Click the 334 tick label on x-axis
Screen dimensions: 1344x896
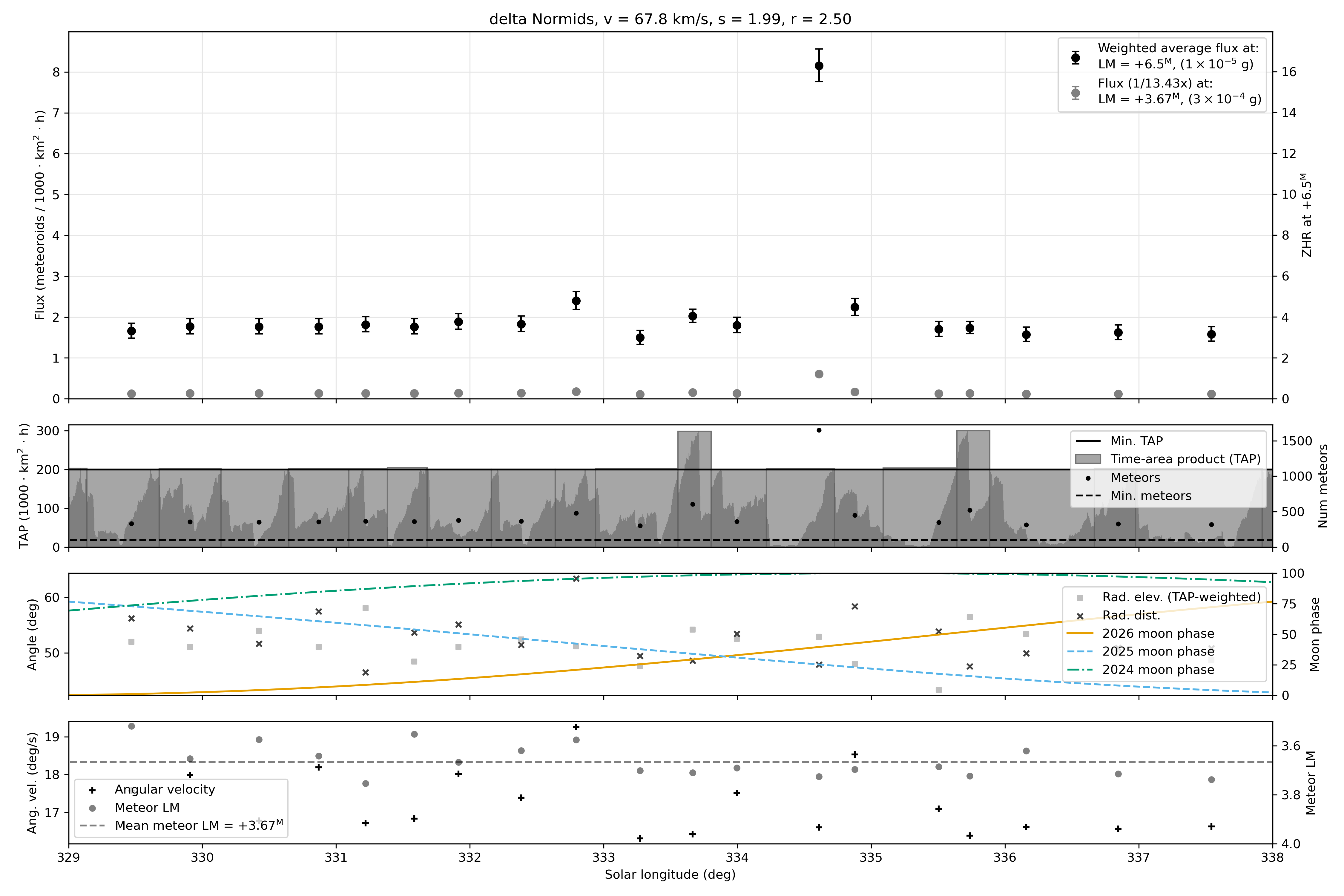737,858
